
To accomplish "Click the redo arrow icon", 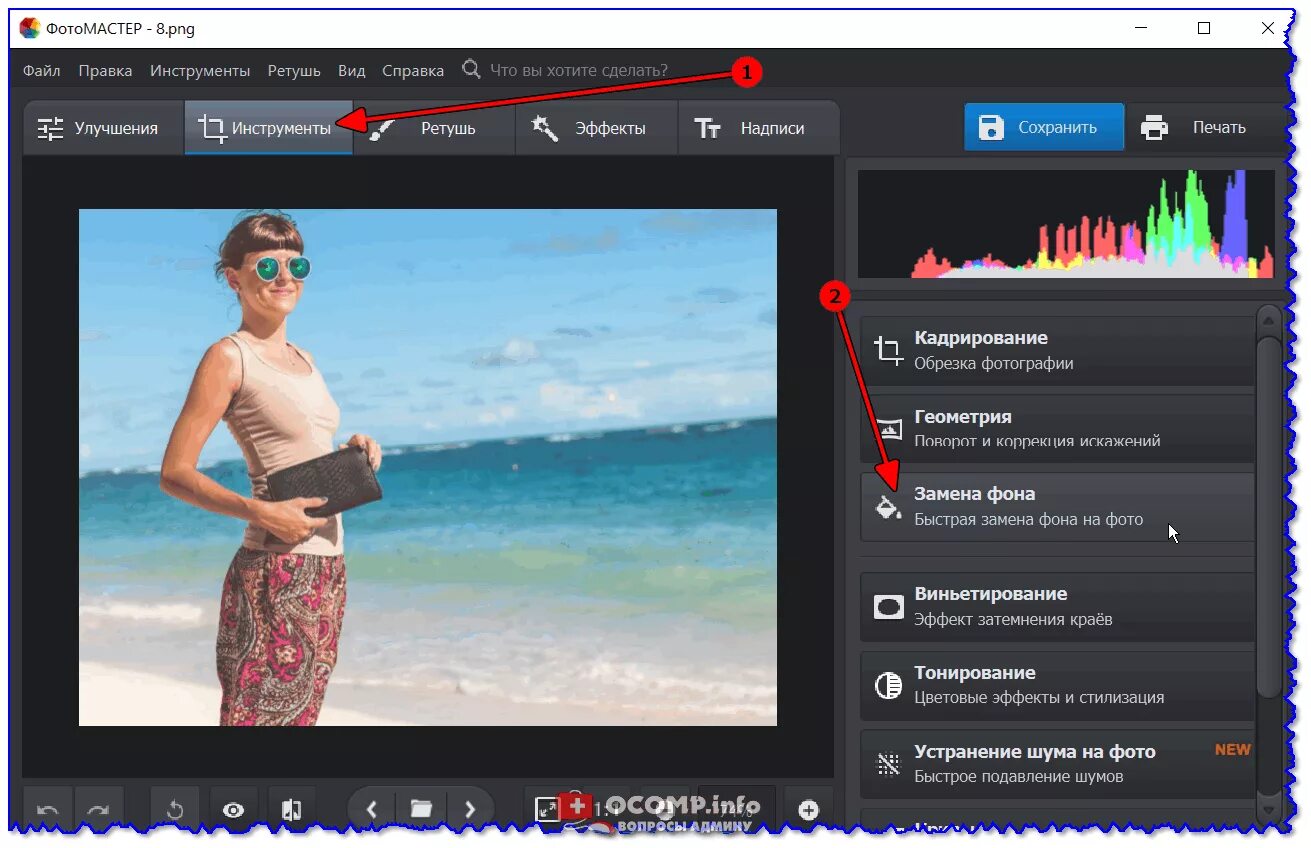I will (100, 809).
